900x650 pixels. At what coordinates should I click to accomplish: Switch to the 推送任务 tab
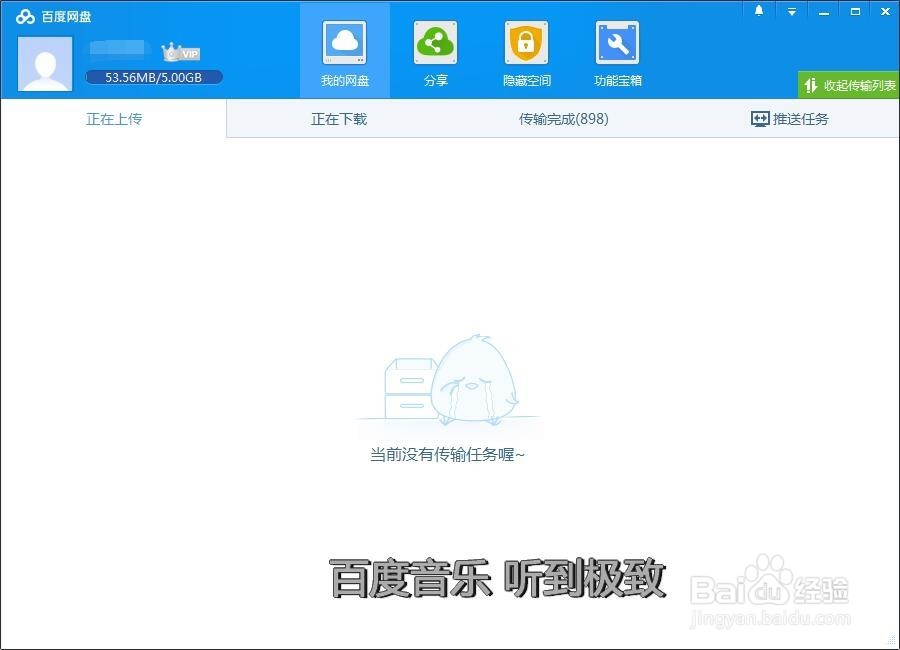[790, 119]
